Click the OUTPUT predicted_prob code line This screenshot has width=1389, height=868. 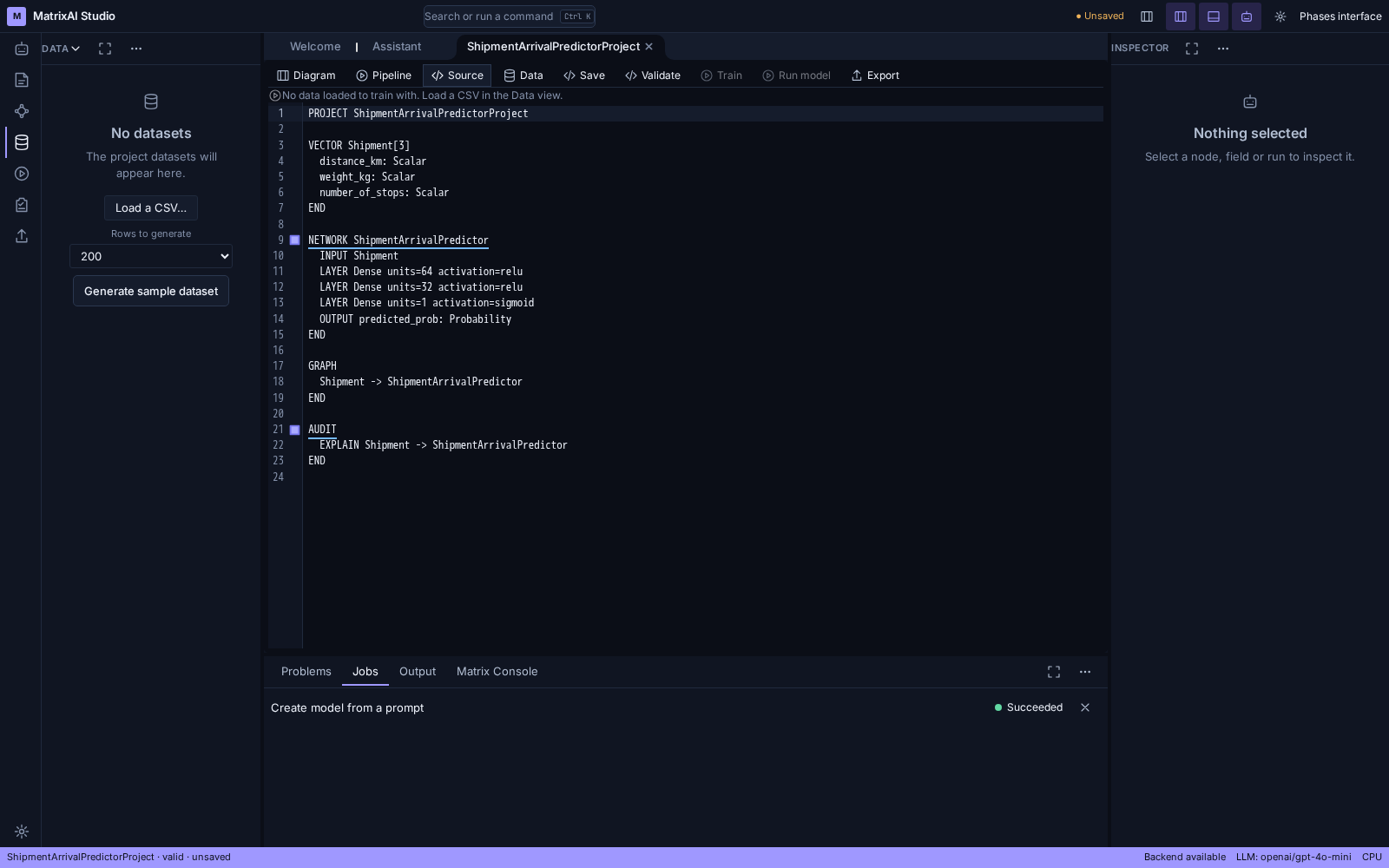[x=415, y=319]
